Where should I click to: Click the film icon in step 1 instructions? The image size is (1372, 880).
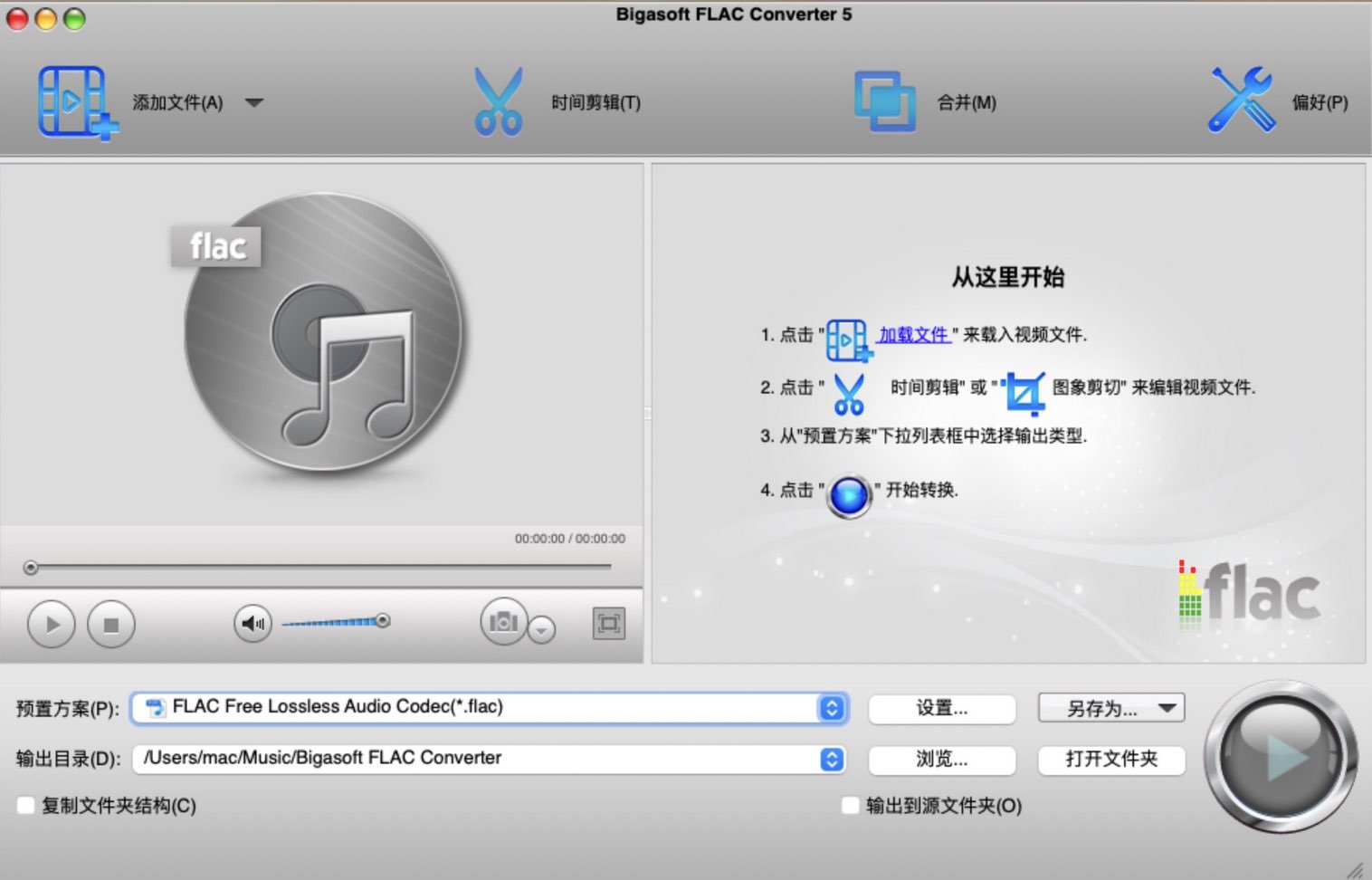click(849, 340)
